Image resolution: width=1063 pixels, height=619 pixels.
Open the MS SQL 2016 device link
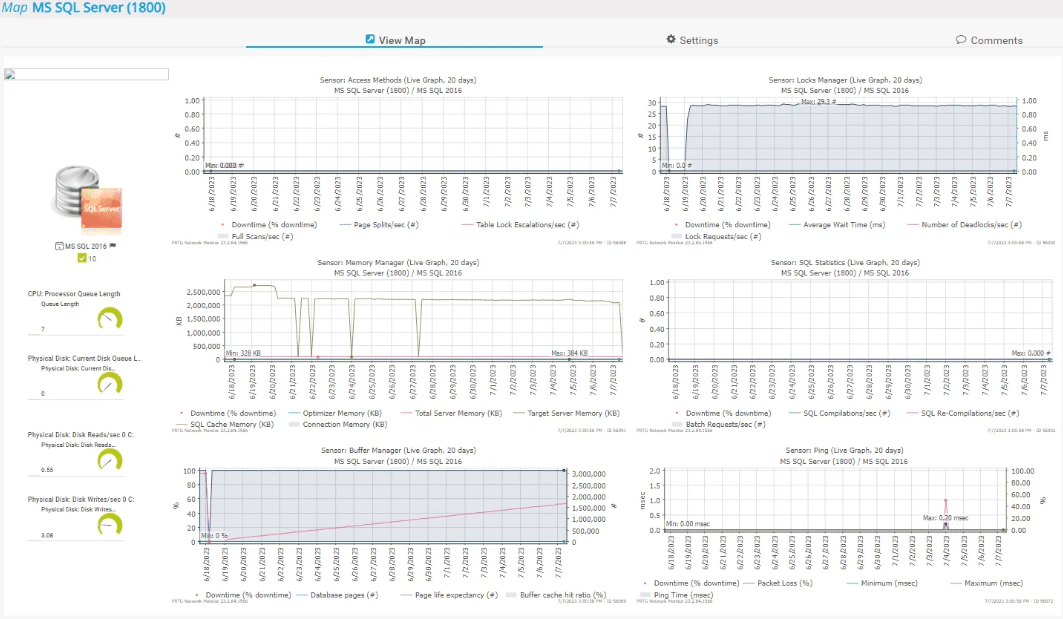pos(86,246)
